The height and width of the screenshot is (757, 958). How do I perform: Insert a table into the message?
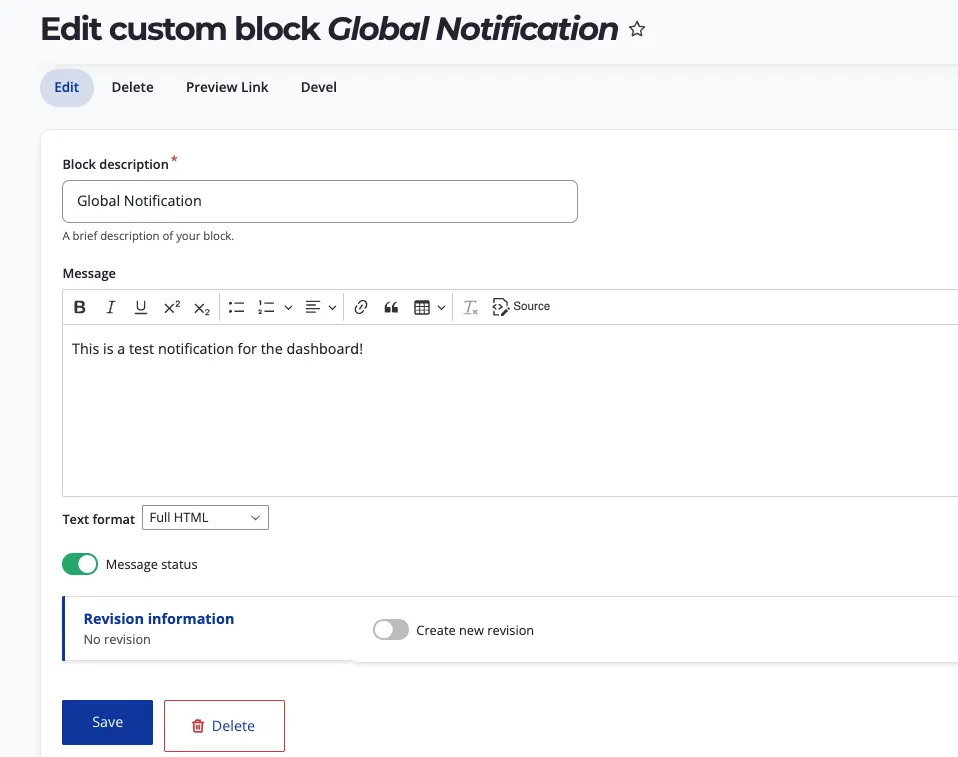tap(422, 307)
